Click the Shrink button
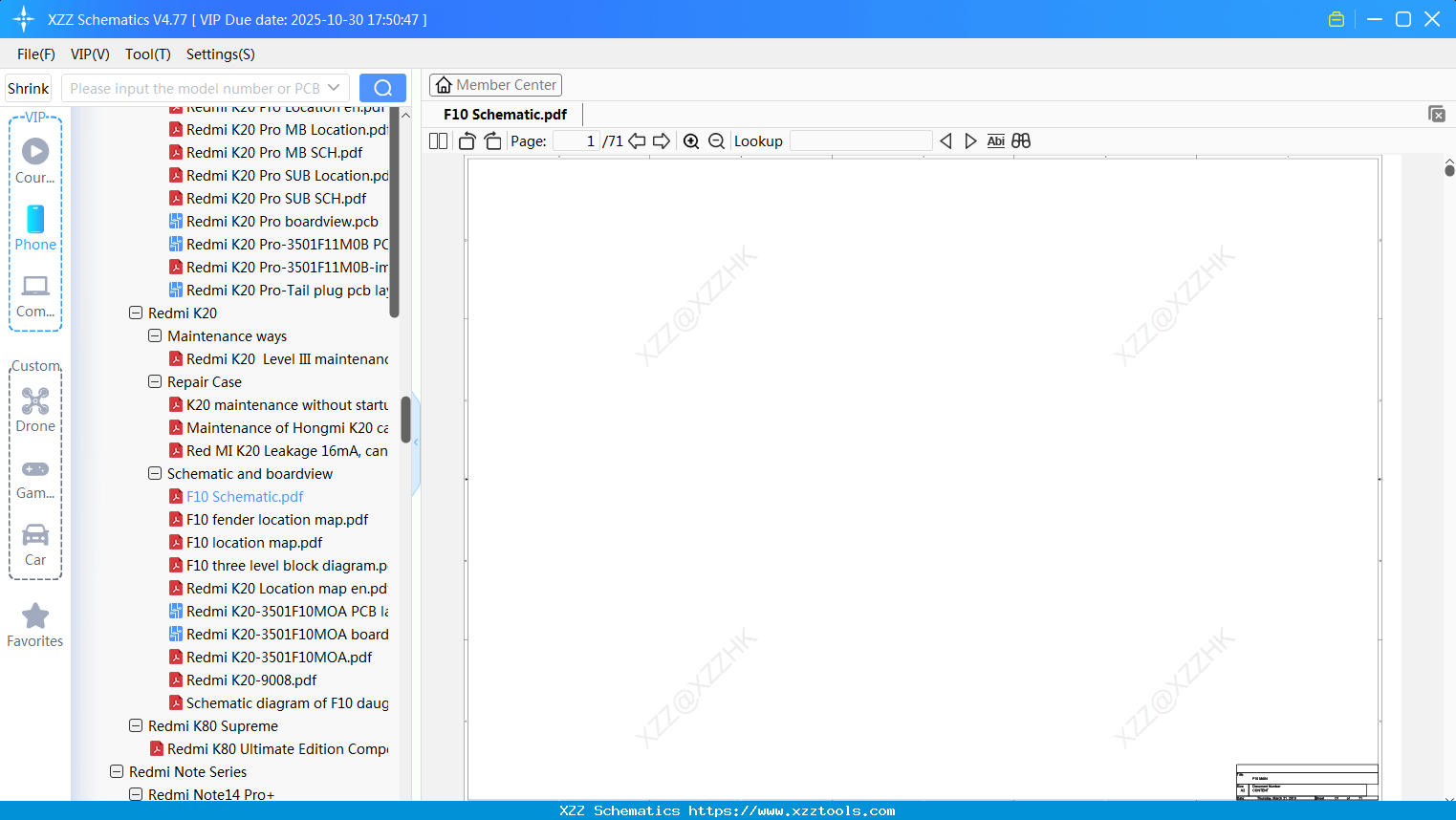The height and width of the screenshot is (820, 1456). (x=29, y=88)
